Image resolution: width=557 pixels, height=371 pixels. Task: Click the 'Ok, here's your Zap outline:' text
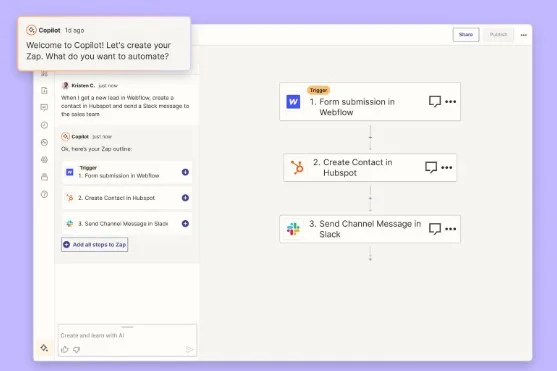(x=96, y=149)
